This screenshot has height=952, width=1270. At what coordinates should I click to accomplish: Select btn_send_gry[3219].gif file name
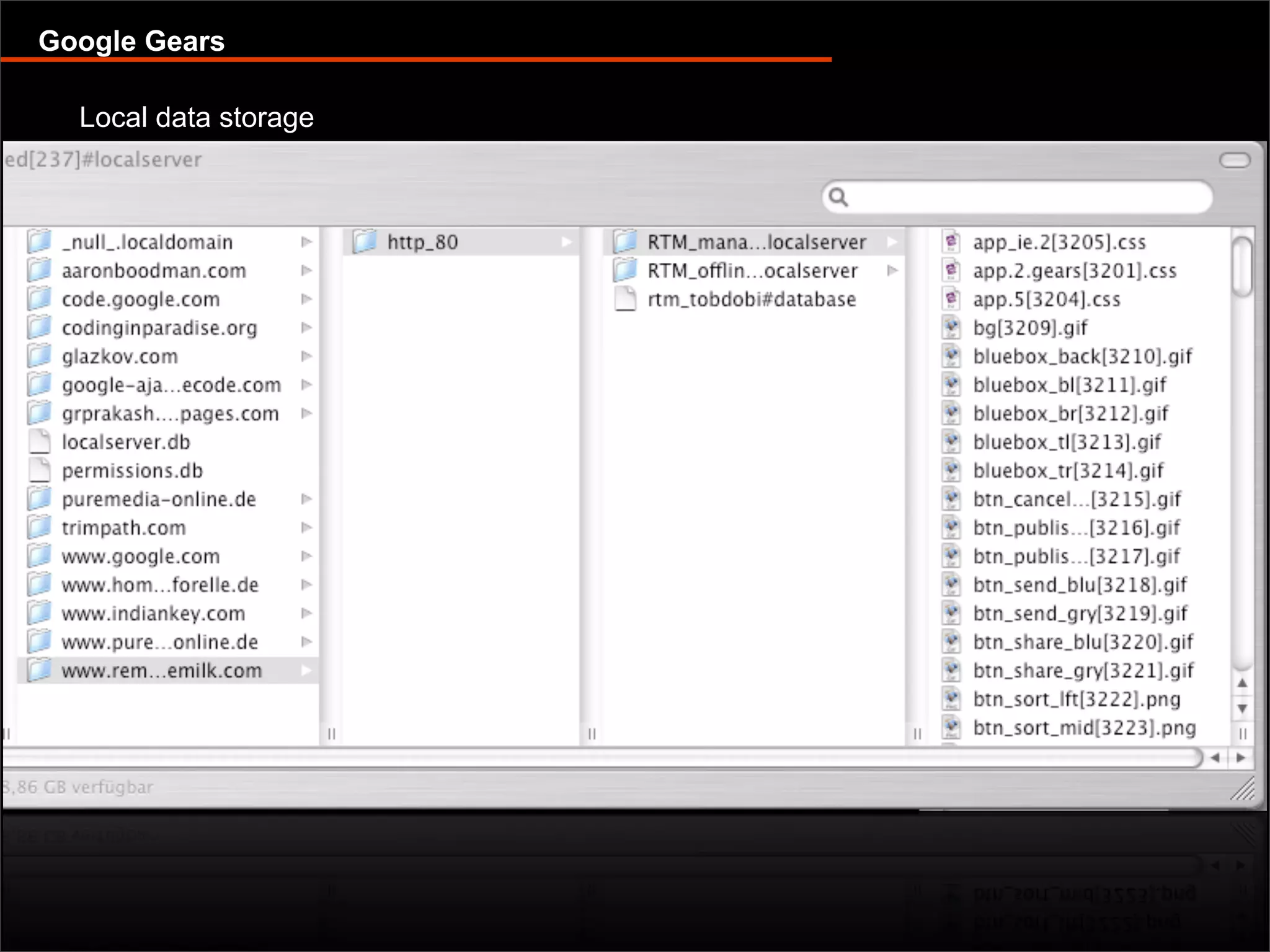[x=1080, y=613]
